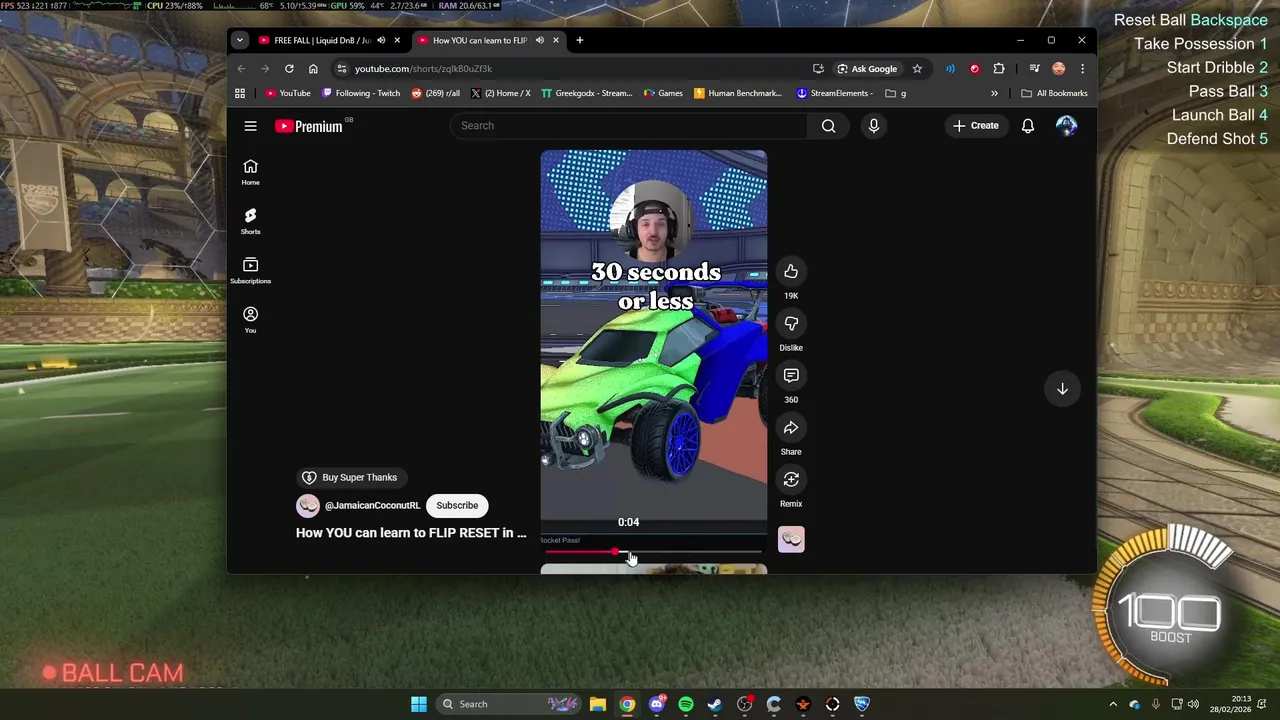The width and height of the screenshot is (1280, 720).
Task: Start voice search with microphone
Action: click(873, 126)
